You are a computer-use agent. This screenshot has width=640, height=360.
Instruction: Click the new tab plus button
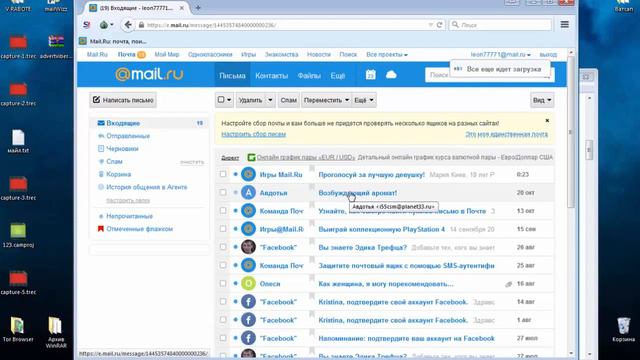(198, 8)
